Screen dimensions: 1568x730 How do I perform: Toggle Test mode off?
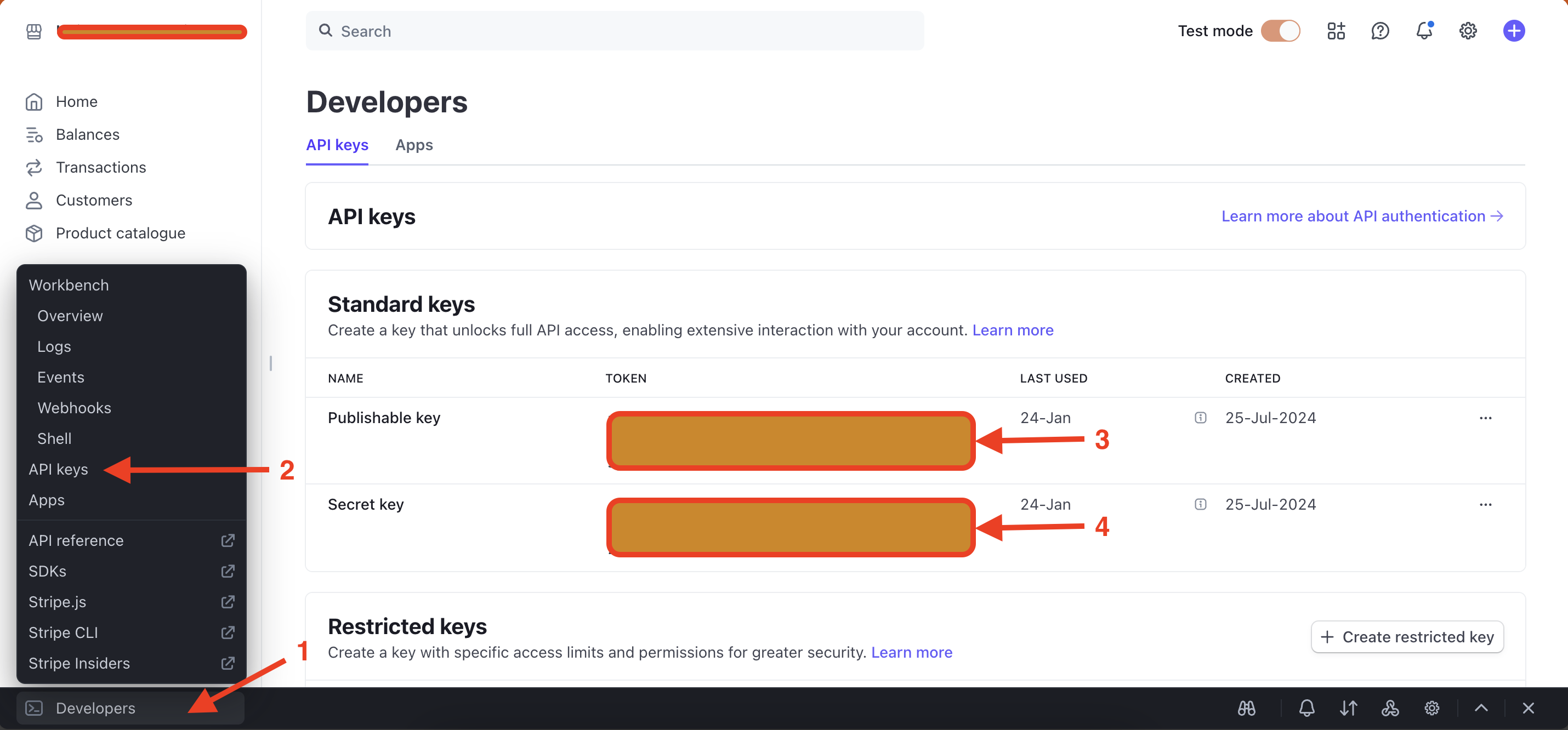1281,31
